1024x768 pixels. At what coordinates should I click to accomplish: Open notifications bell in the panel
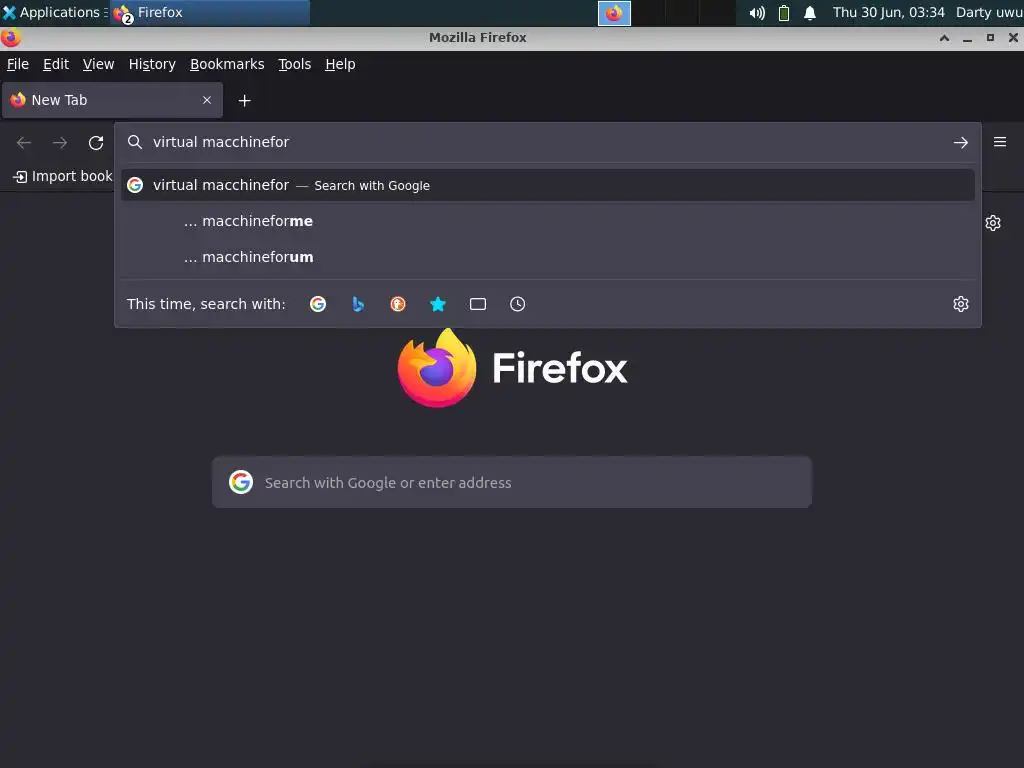pos(810,12)
